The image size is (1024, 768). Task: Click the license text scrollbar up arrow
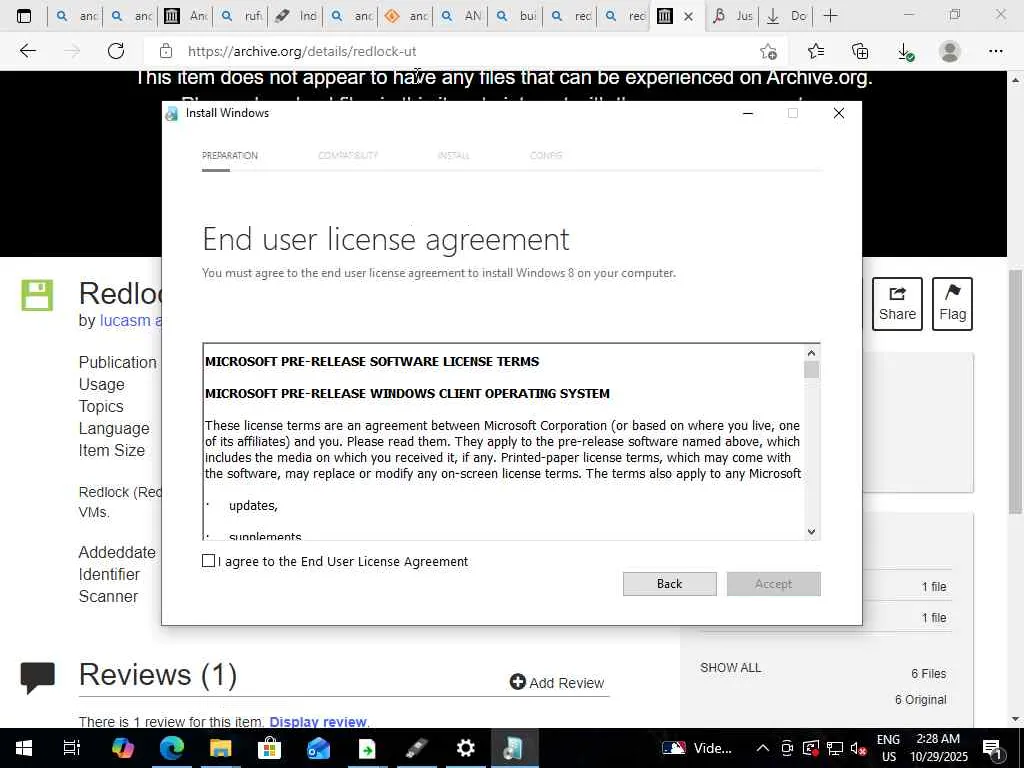(x=811, y=353)
